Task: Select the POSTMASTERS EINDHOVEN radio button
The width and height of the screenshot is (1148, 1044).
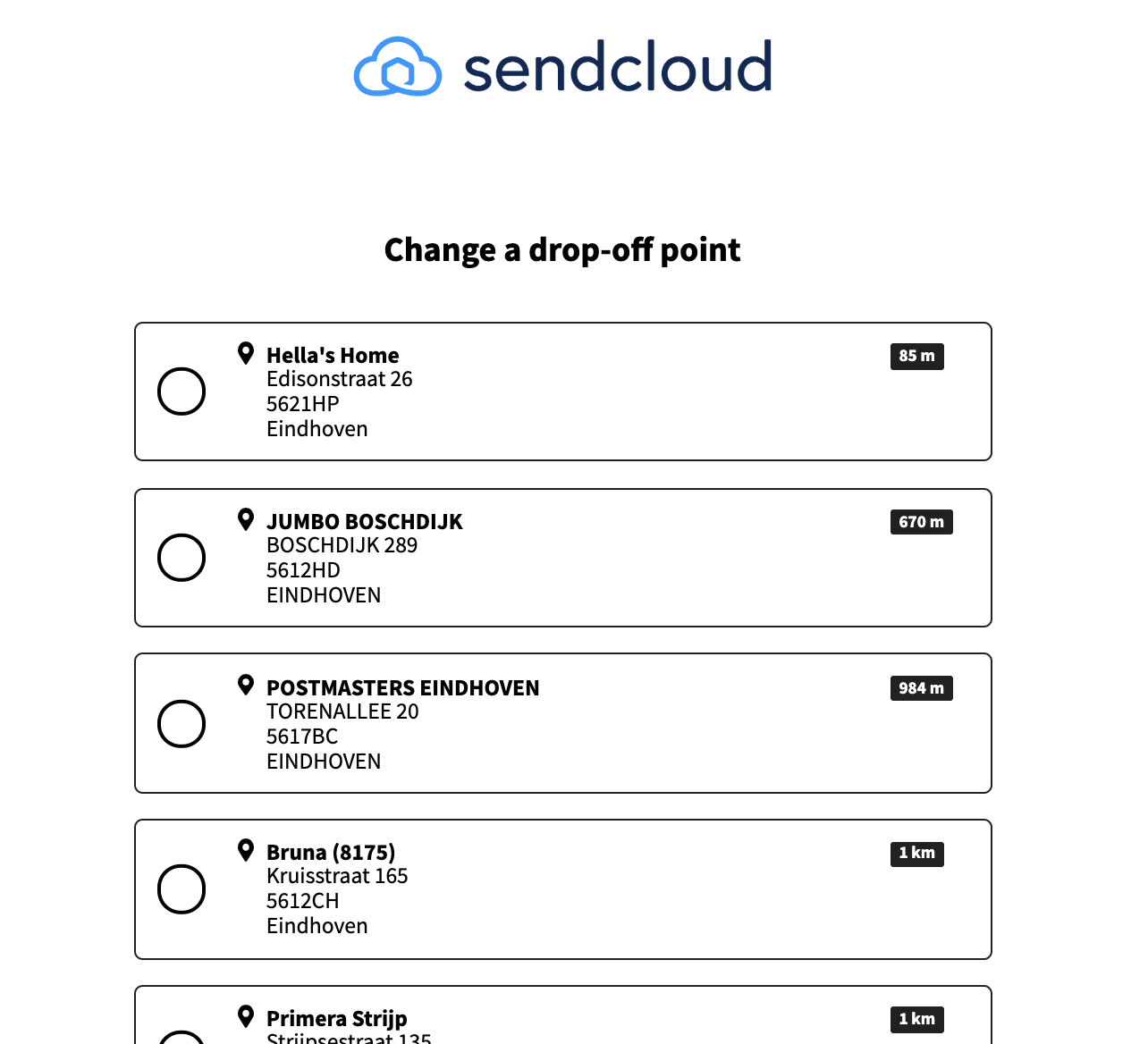Action: pyautogui.click(x=181, y=724)
